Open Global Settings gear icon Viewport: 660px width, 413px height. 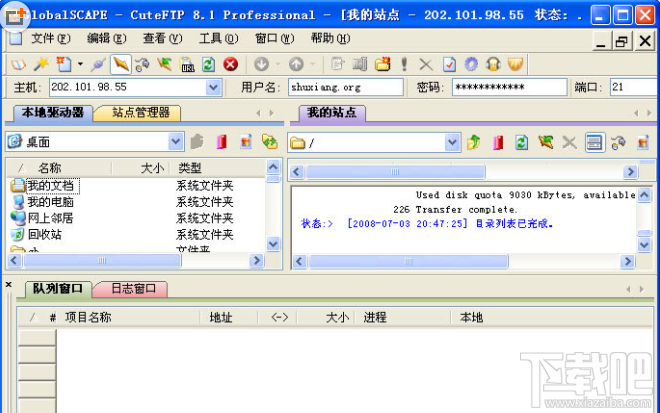[471, 64]
